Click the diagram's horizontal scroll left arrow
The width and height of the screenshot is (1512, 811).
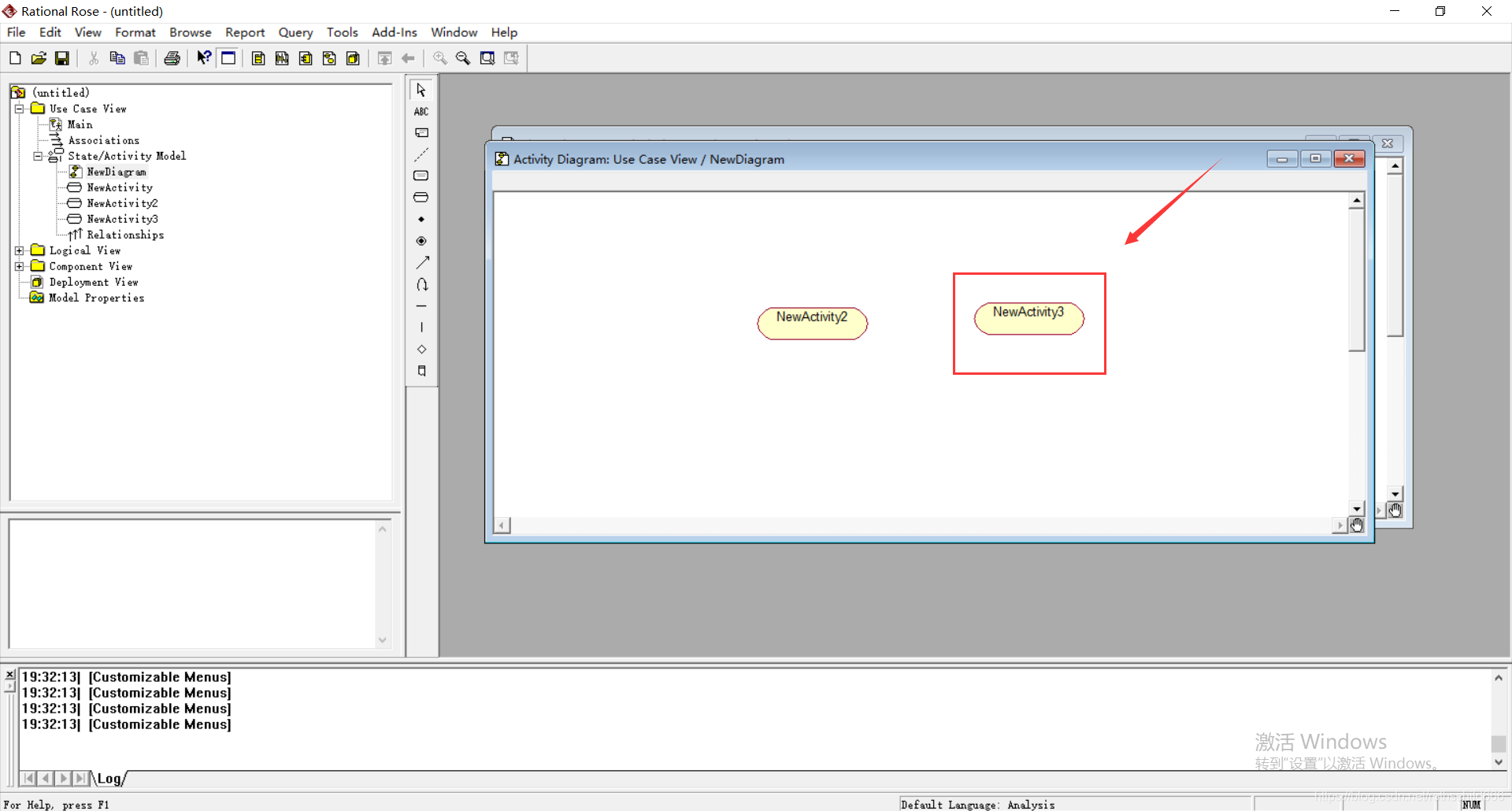(502, 525)
